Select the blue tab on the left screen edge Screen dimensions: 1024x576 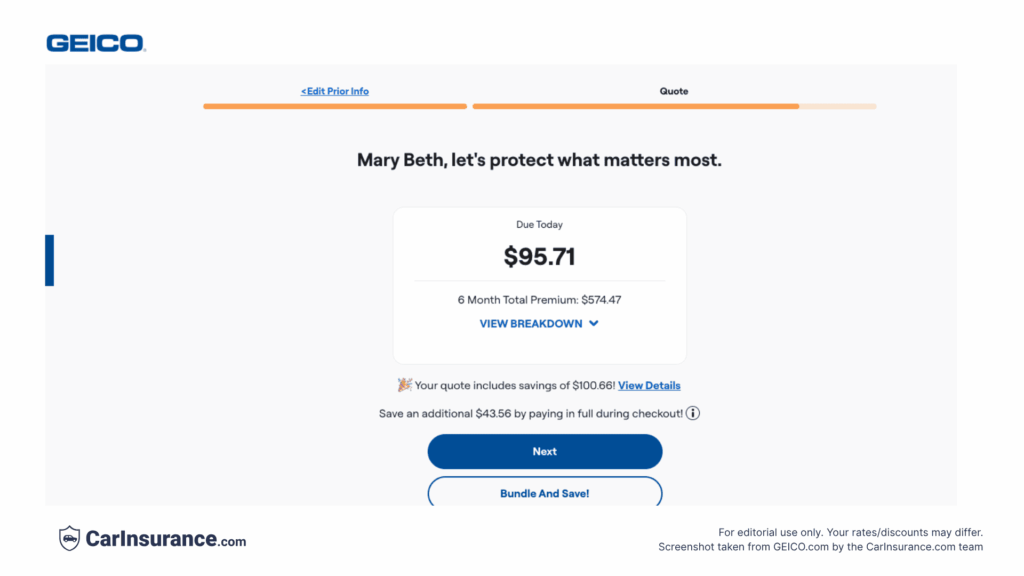[x=48, y=260]
